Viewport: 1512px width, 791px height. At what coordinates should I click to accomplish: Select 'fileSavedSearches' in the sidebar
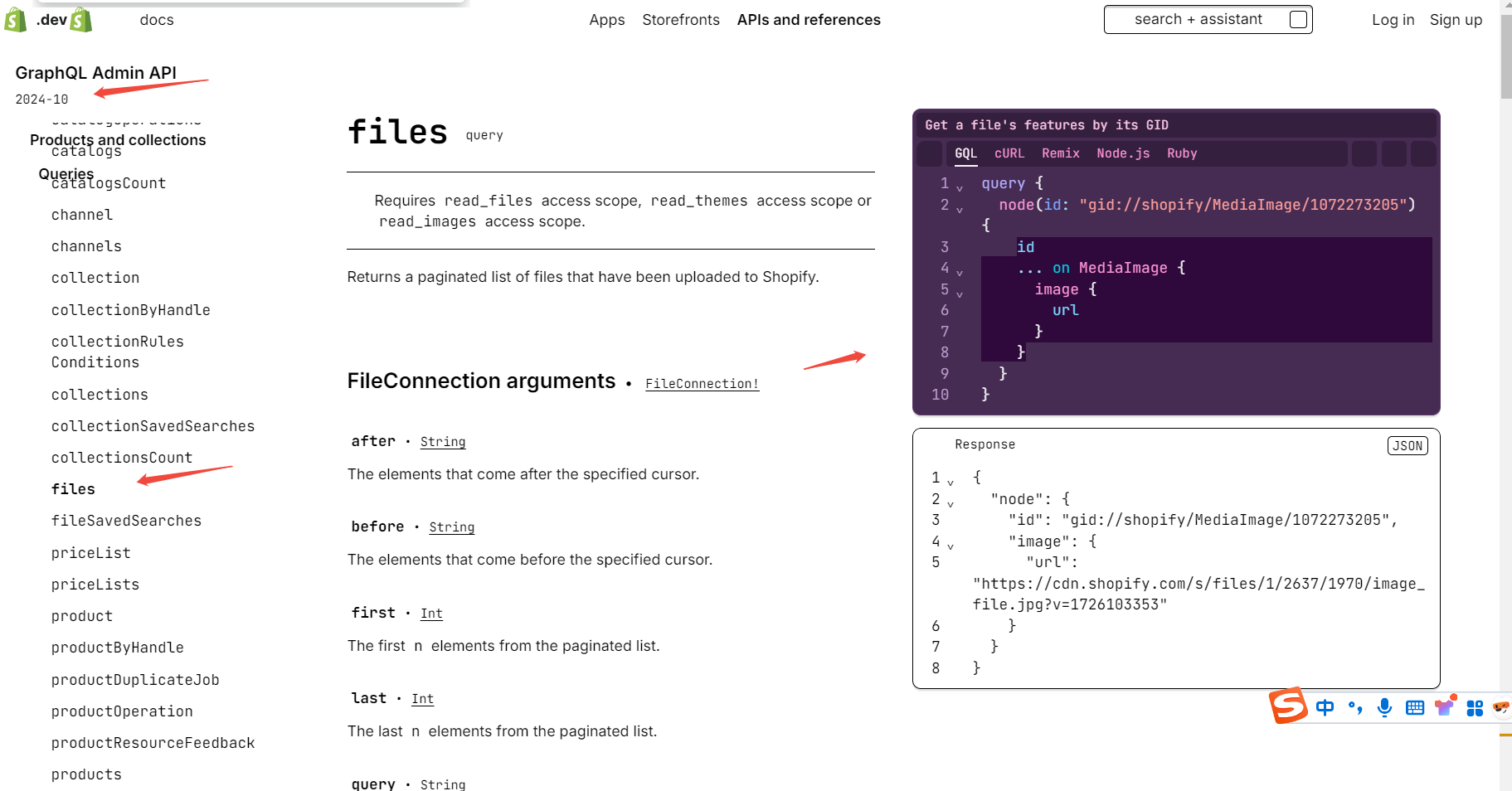point(126,521)
